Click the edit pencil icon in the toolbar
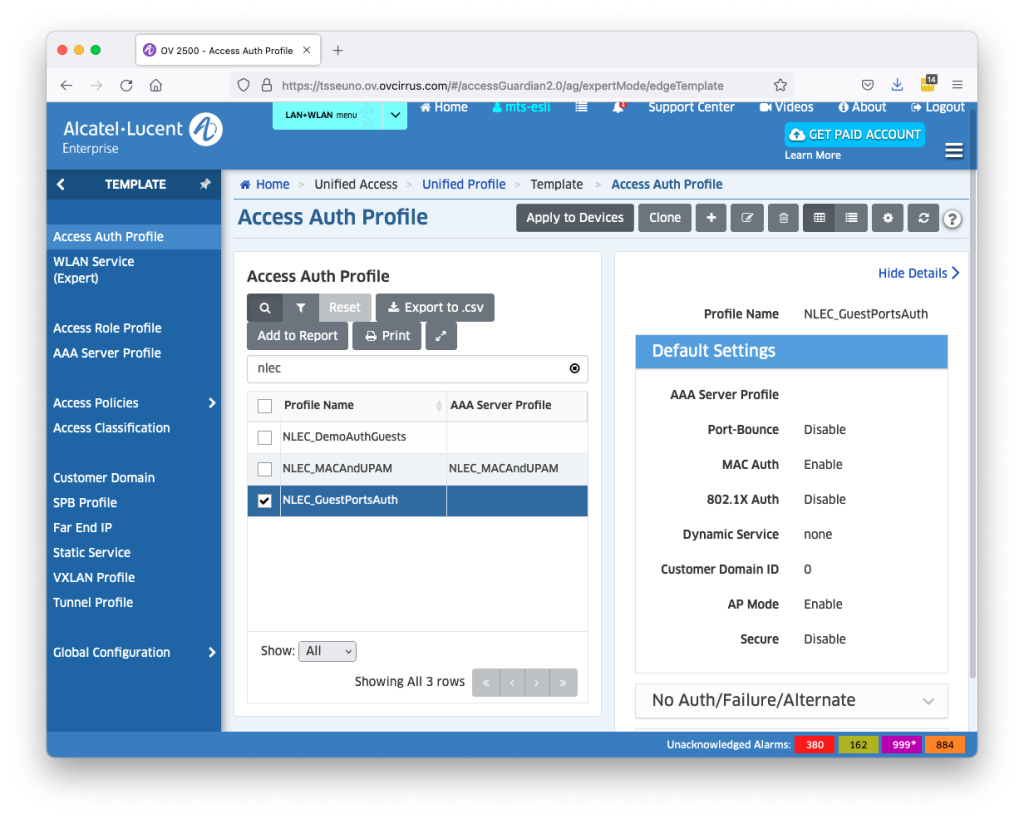Screen dimensions: 1024x819 click(747, 218)
